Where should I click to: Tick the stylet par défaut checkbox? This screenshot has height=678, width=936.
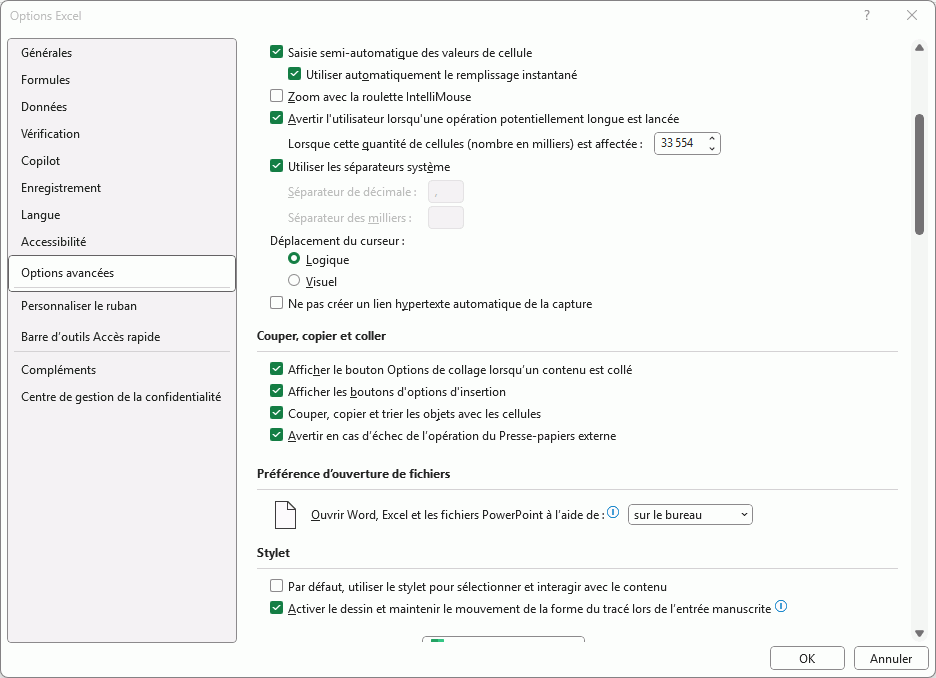[x=277, y=587]
